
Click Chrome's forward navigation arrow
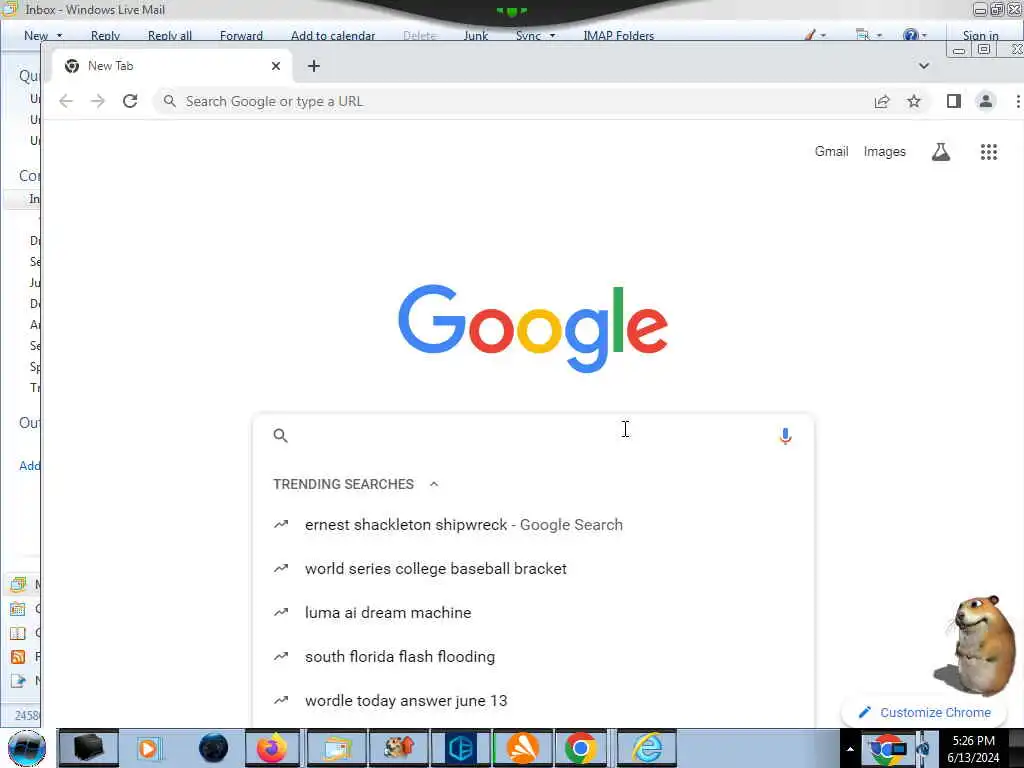98,101
